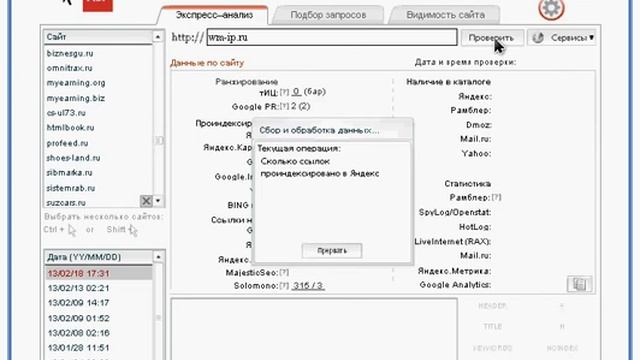This screenshot has width=640, height=360.
Task: Open the [?] help for Google PR
Action: coord(284,107)
